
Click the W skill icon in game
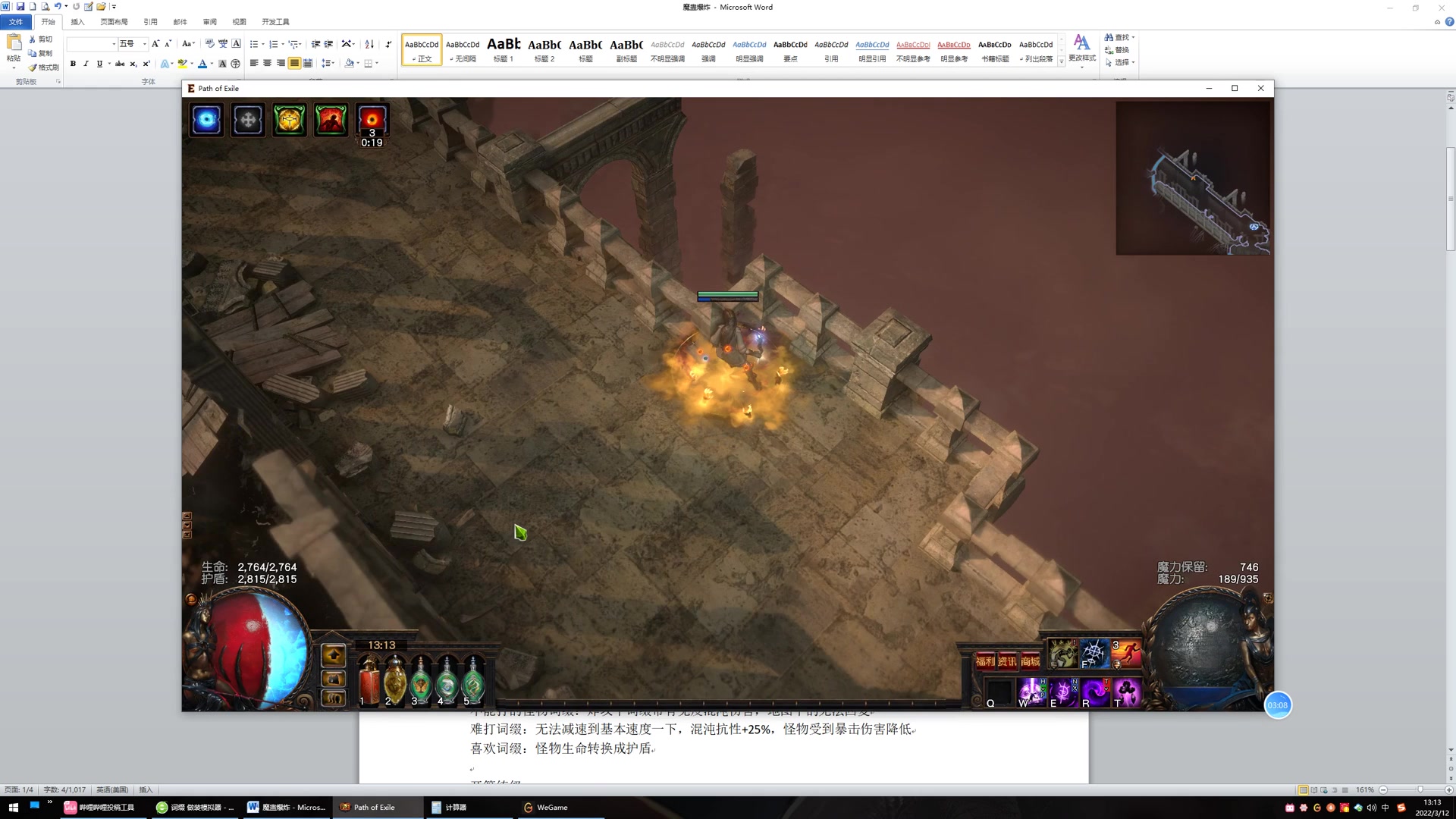click(1031, 692)
